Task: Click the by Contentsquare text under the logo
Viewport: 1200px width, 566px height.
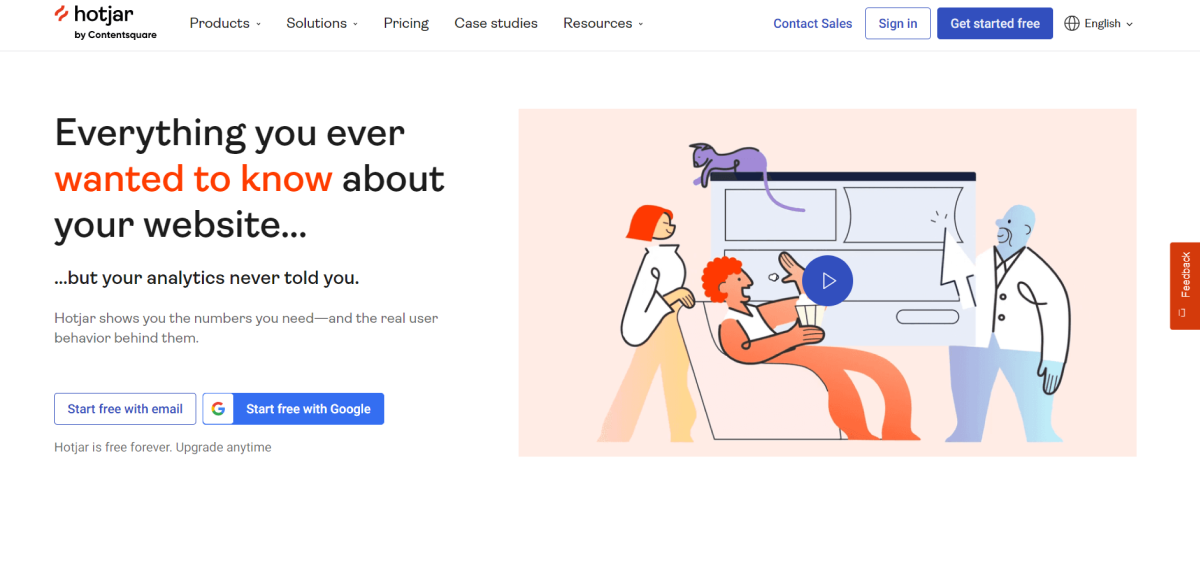Action: (x=115, y=36)
